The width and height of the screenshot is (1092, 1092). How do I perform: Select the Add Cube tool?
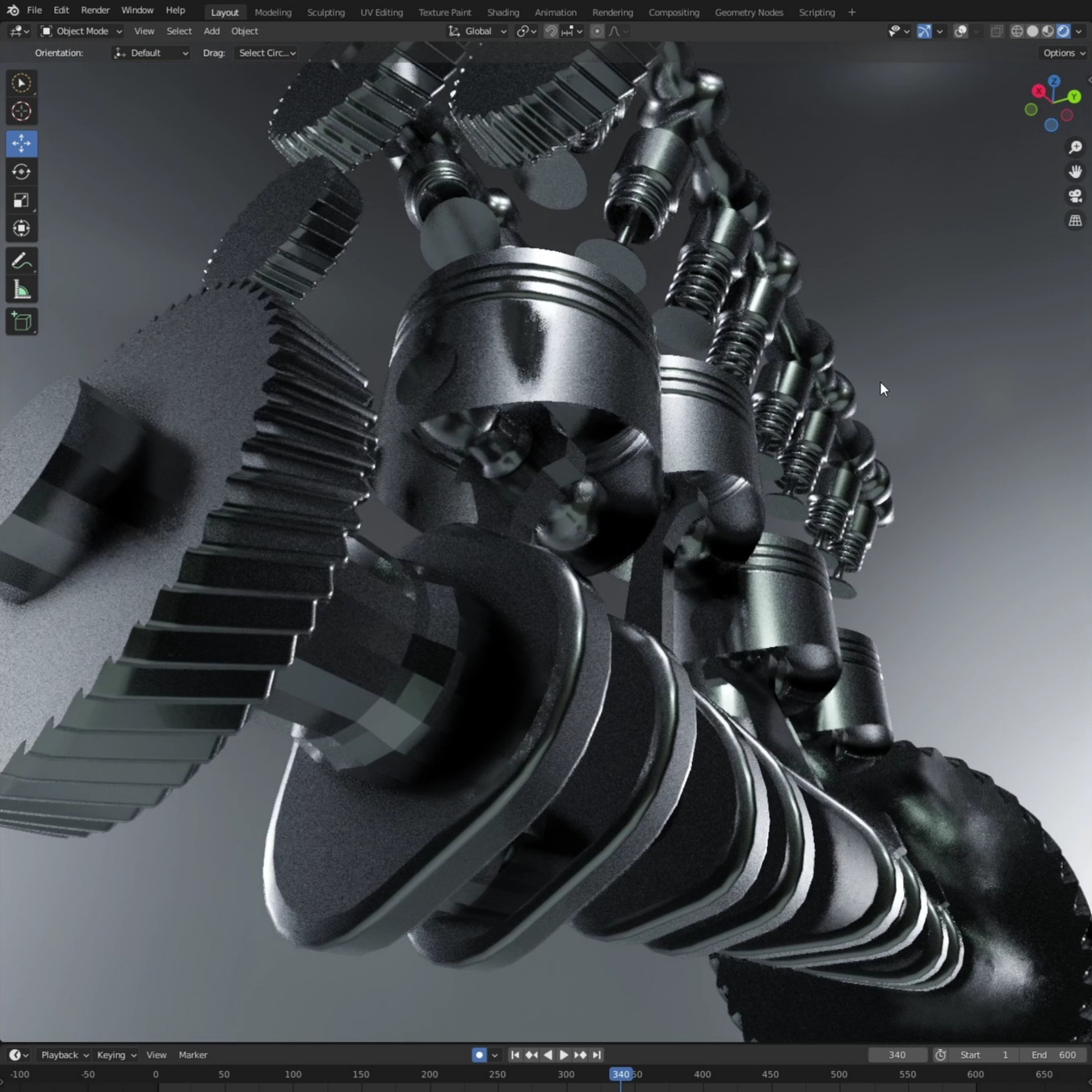[x=22, y=321]
